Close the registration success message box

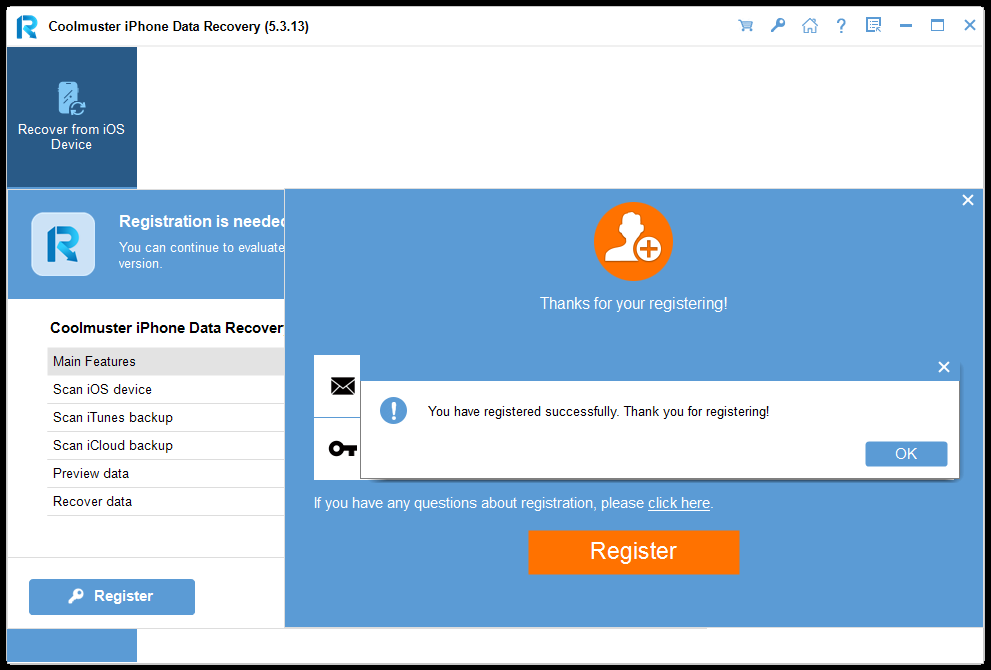point(943,367)
